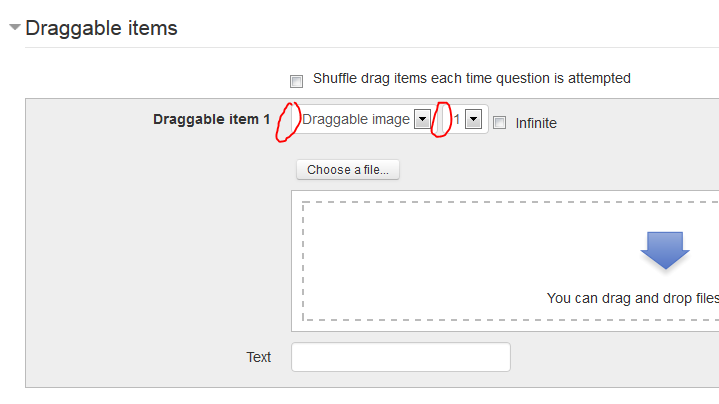Image resolution: width=719 pixels, height=404 pixels.
Task: Click the Infinite label
Action: [x=536, y=123]
